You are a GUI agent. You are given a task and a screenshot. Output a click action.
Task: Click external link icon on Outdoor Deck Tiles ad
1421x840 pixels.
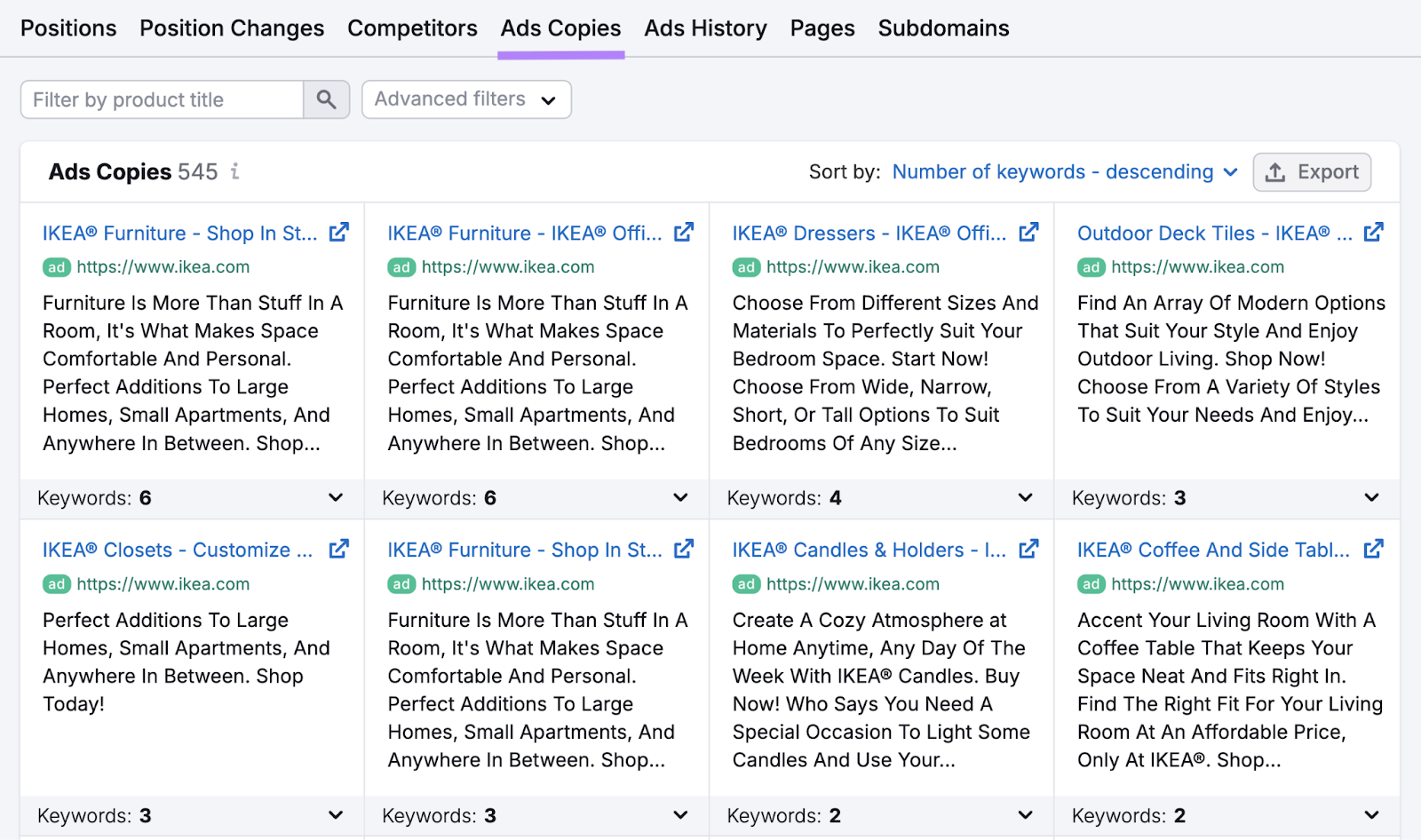[1373, 232]
